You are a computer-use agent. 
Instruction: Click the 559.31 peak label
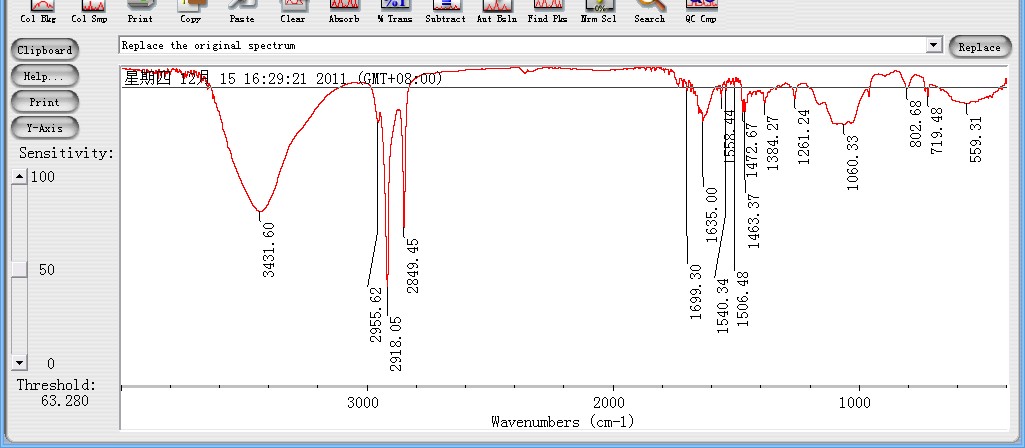point(975,139)
